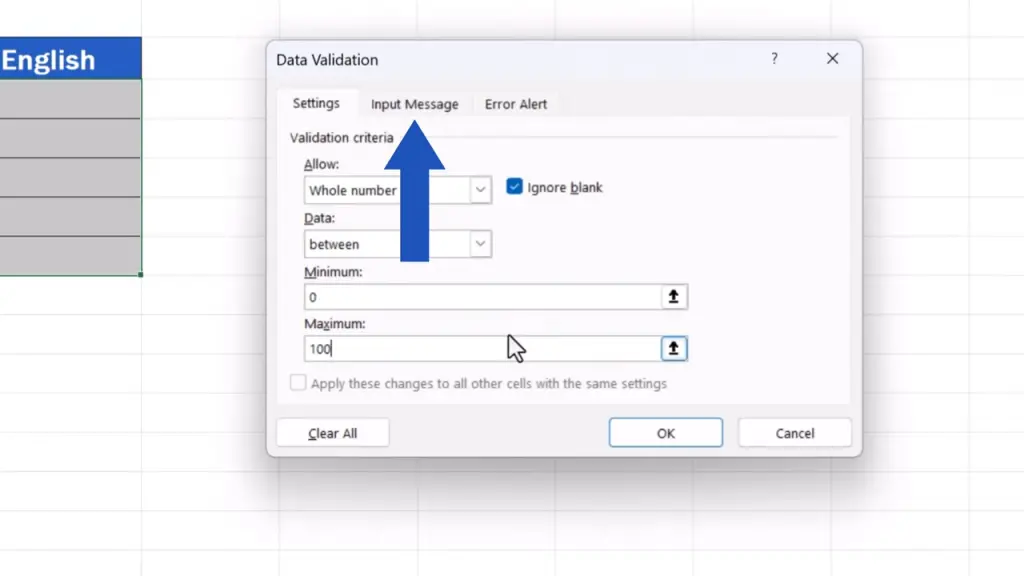The image size is (1024, 576).
Task: Click inside the Maximum input field
Action: 480,349
